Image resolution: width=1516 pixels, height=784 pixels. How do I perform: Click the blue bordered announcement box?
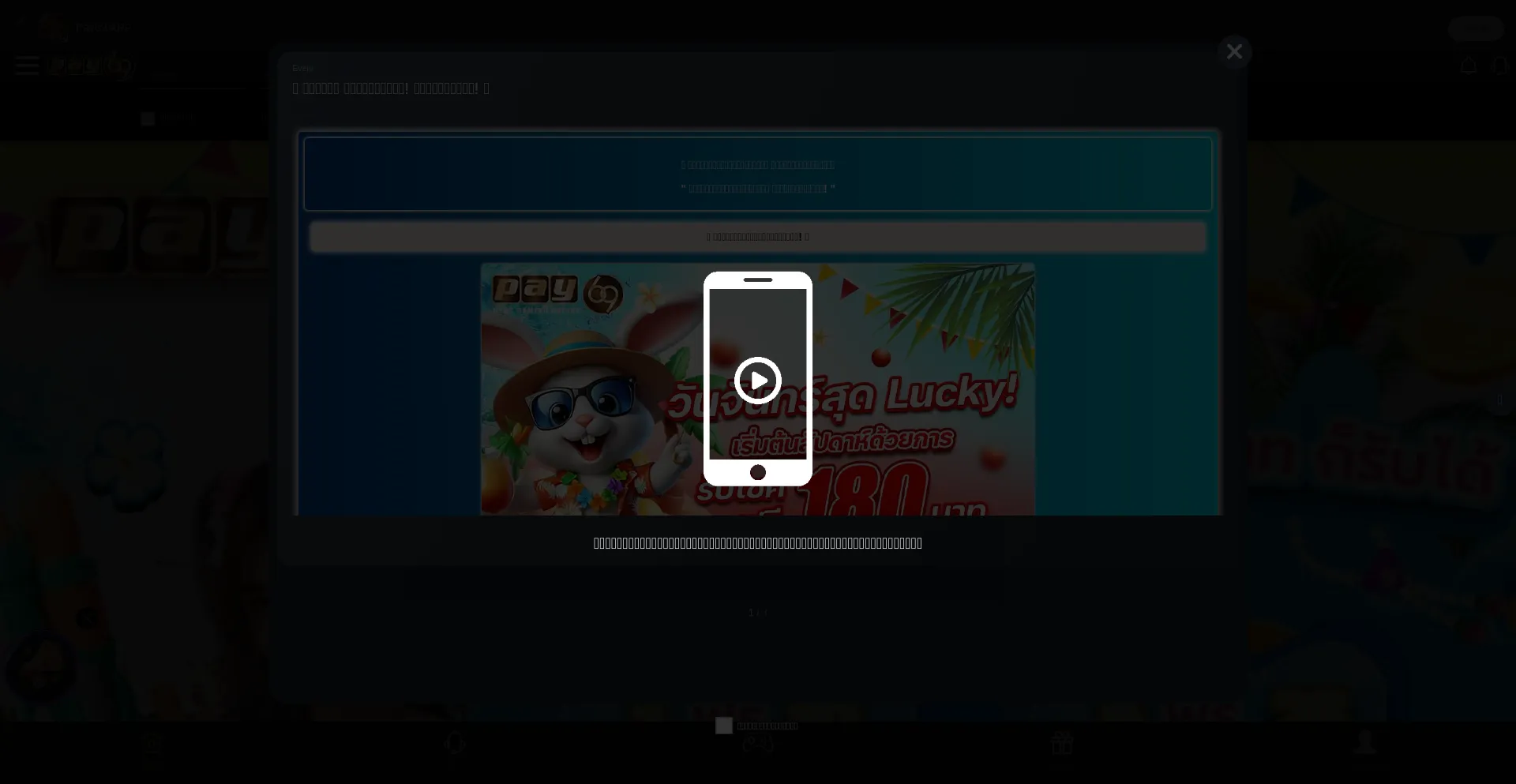757,174
